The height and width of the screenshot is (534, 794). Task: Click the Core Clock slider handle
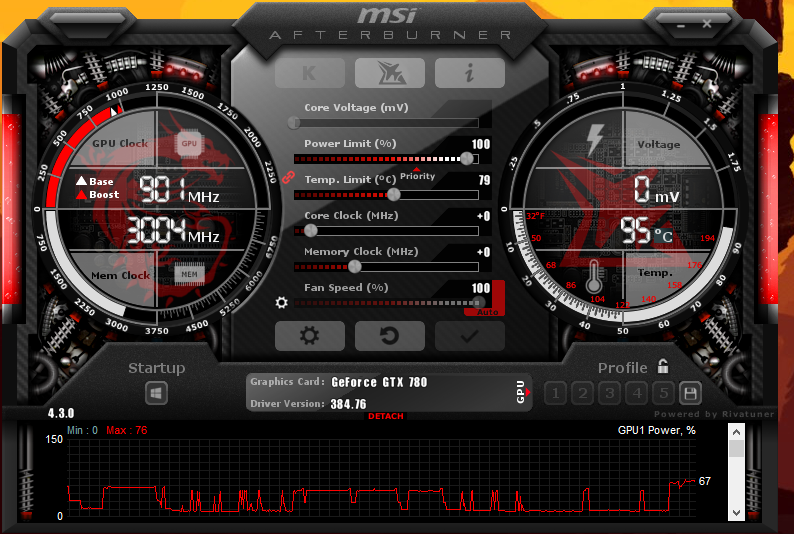click(x=310, y=230)
